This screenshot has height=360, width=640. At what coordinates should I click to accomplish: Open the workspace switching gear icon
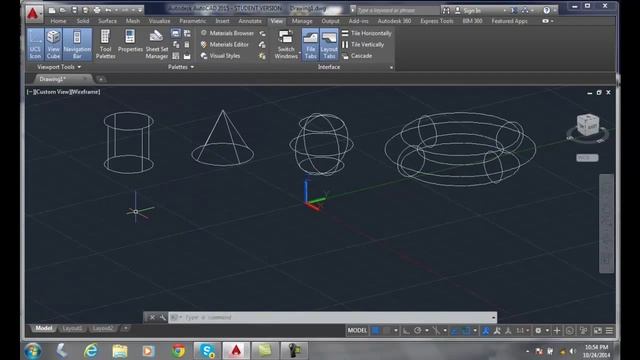pos(538,331)
